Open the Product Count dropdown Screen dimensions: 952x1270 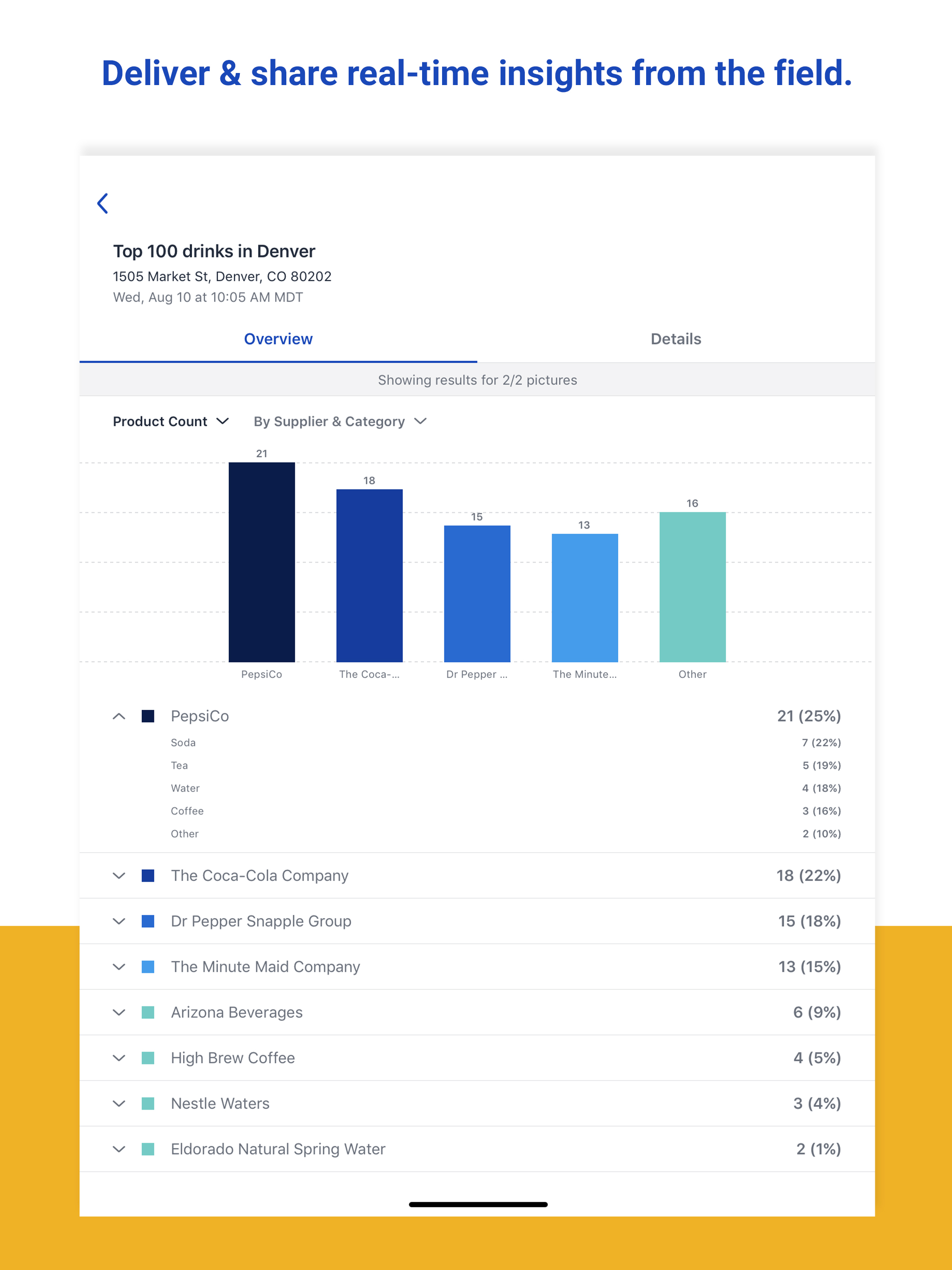pos(171,422)
